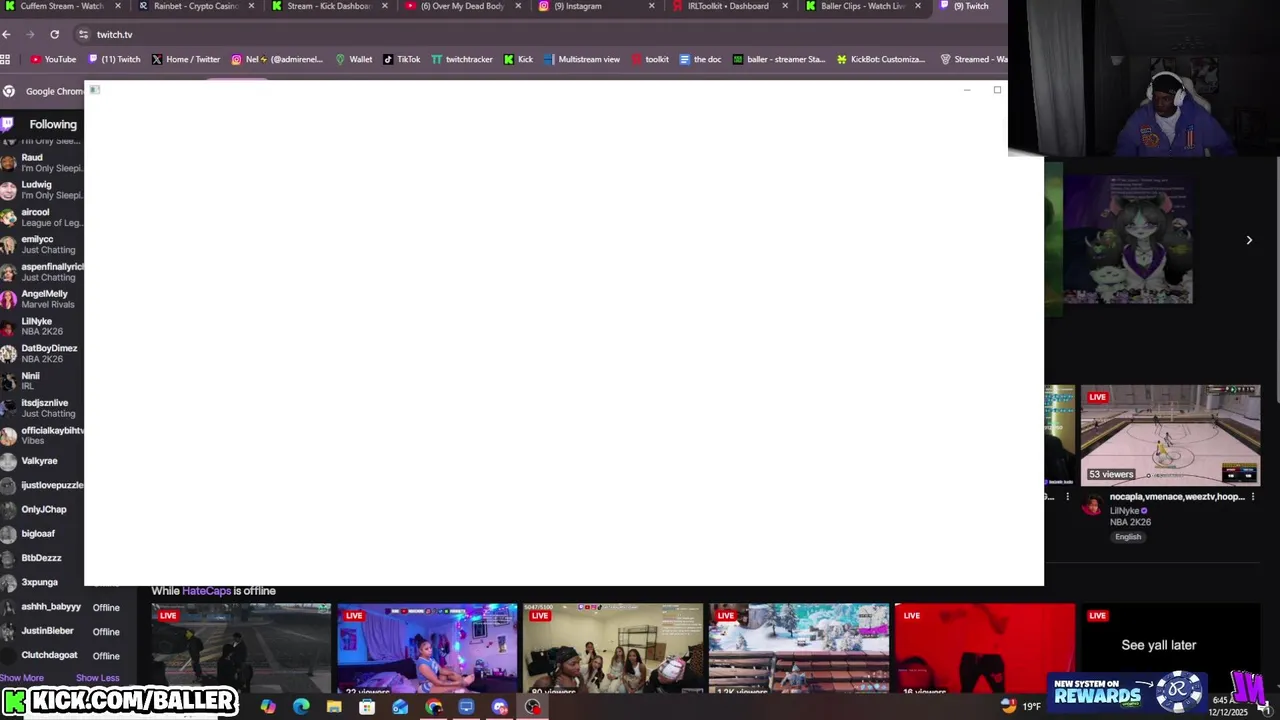Close the Rainbet tab
Viewport: 1280px width, 720px height.
(x=251, y=6)
